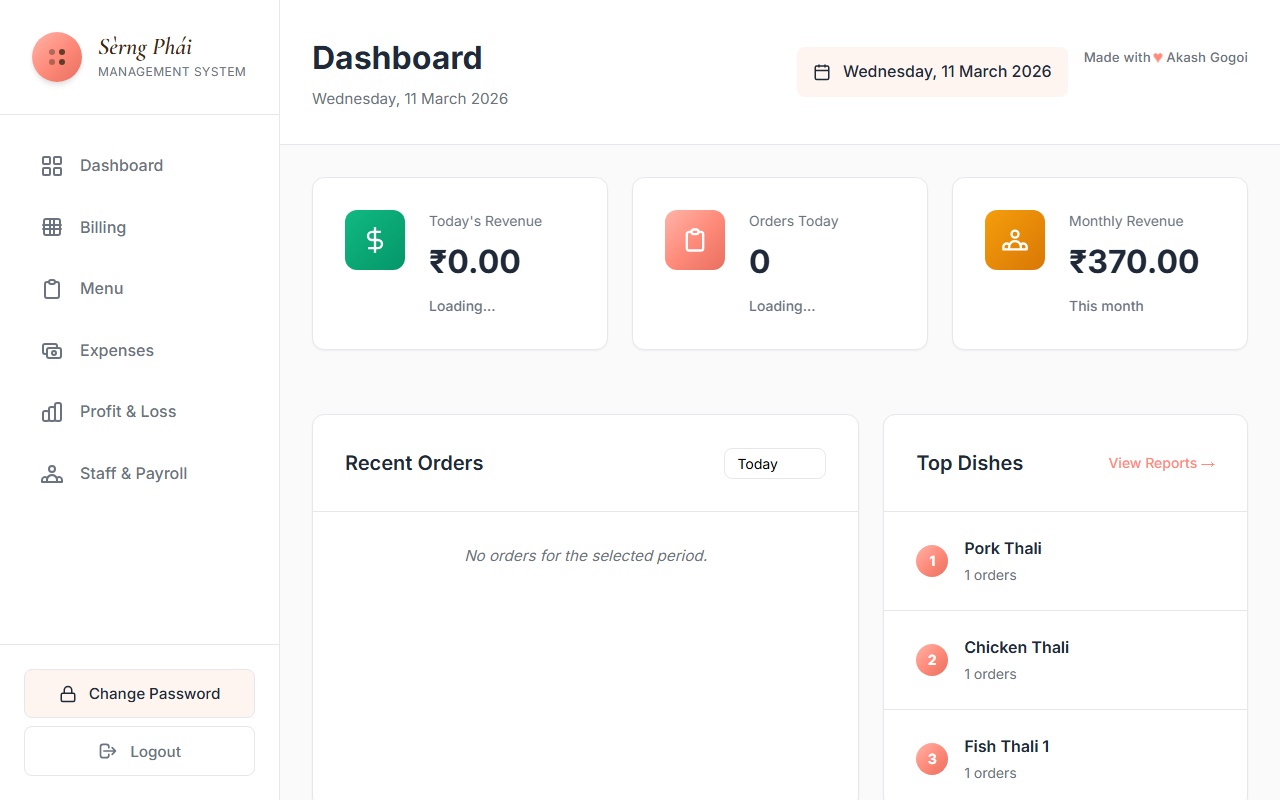Open the Billing grid icon in sidebar
Image resolution: width=1280 pixels, height=800 pixels.
click(52, 227)
